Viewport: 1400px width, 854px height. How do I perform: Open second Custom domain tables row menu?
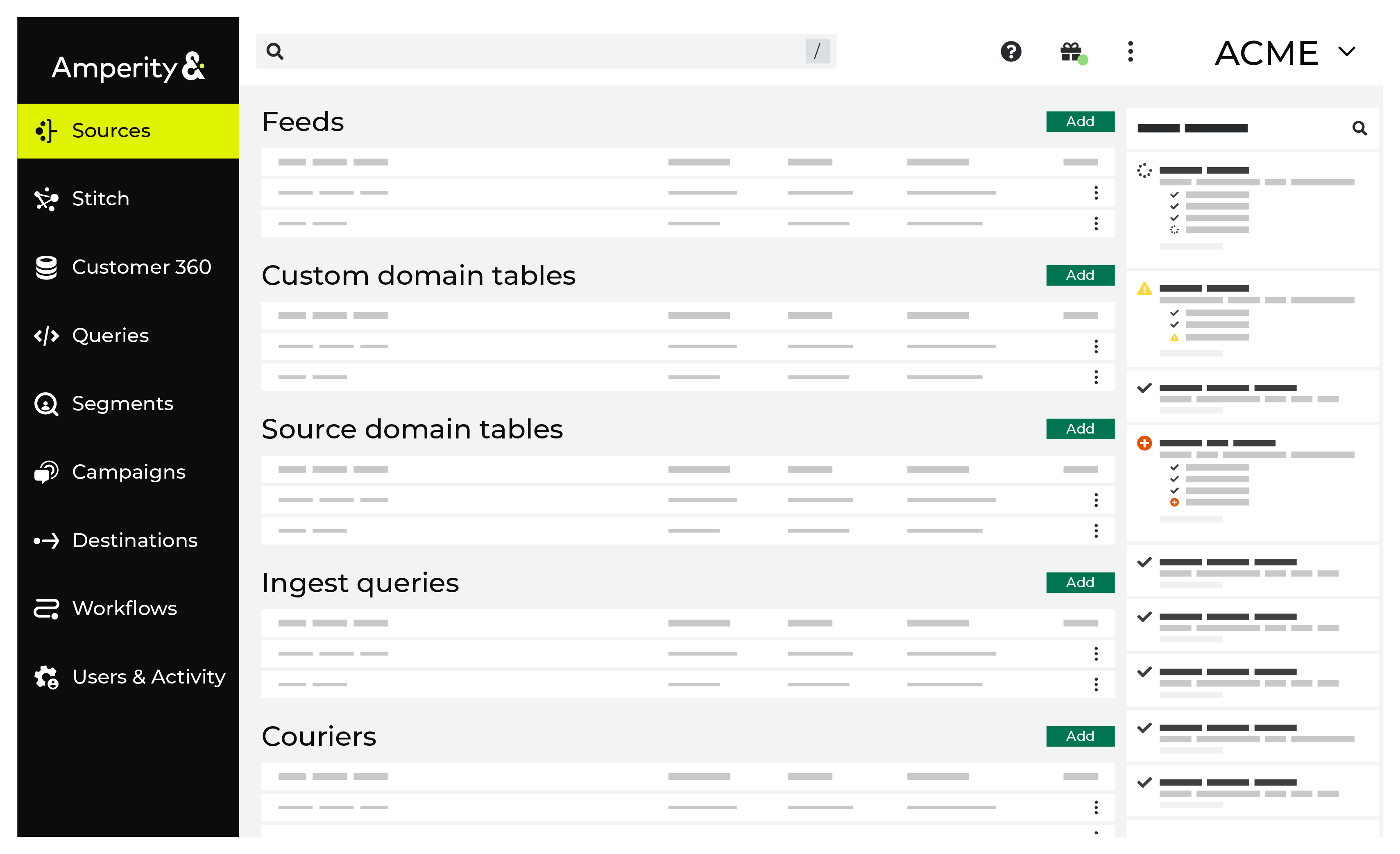point(1096,377)
